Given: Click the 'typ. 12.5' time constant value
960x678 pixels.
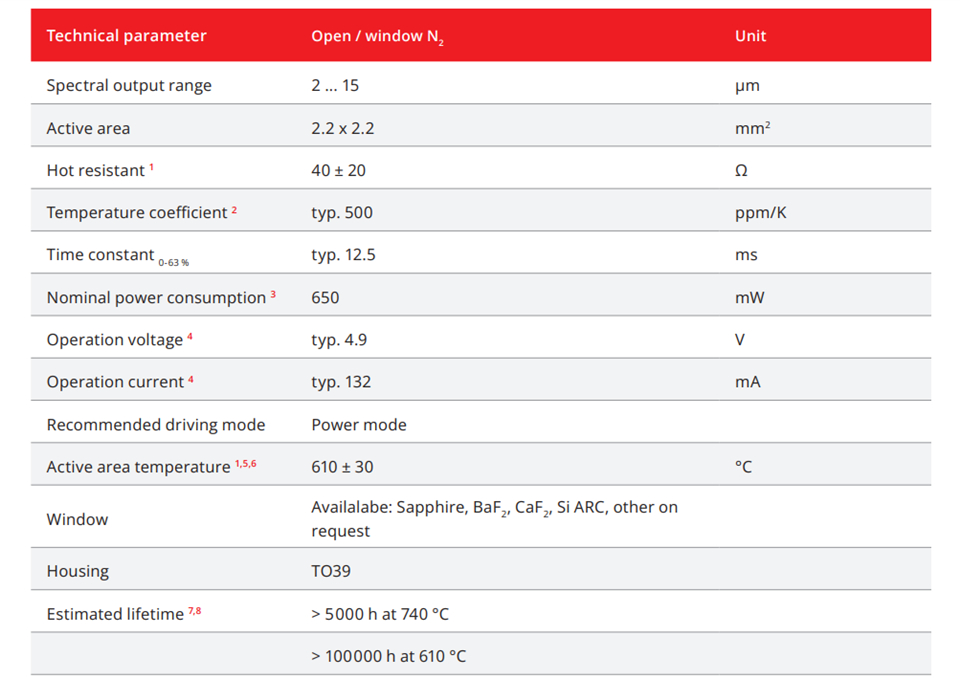Looking at the screenshot, I should (343, 255).
